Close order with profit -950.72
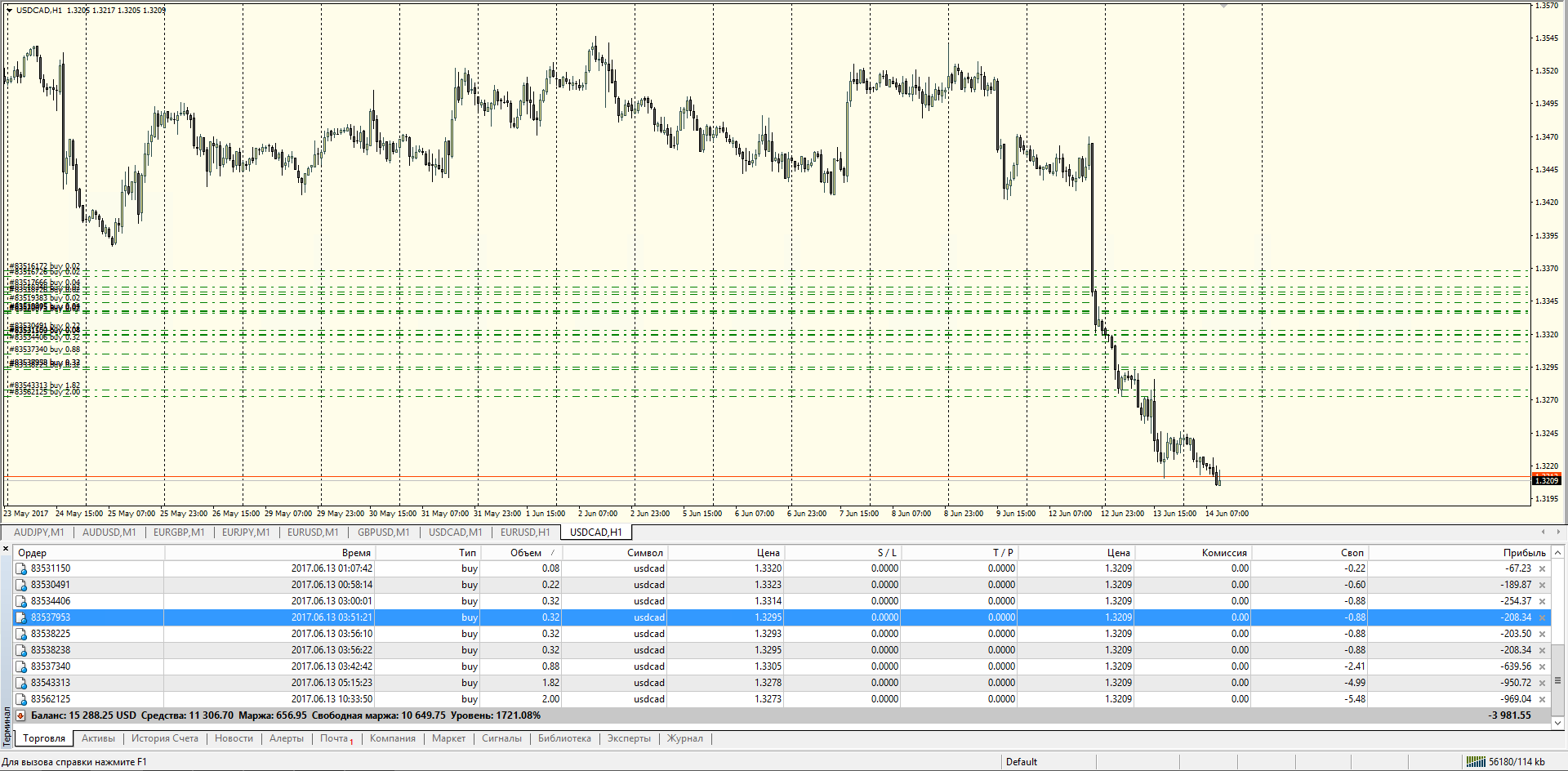The image size is (1568, 771). [x=1542, y=684]
